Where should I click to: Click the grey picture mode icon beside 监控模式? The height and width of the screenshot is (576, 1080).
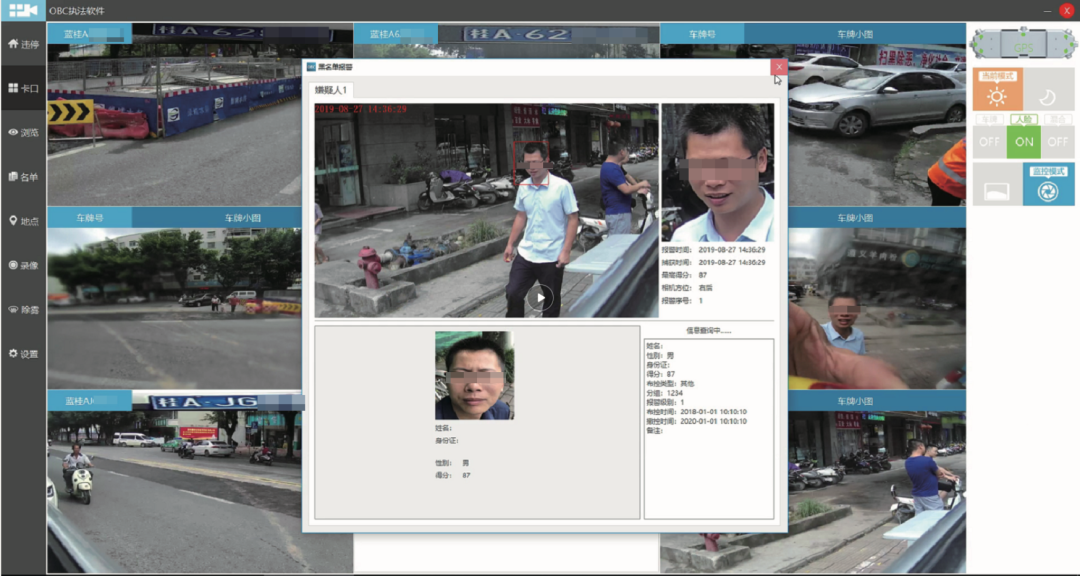pyautogui.click(x=997, y=189)
